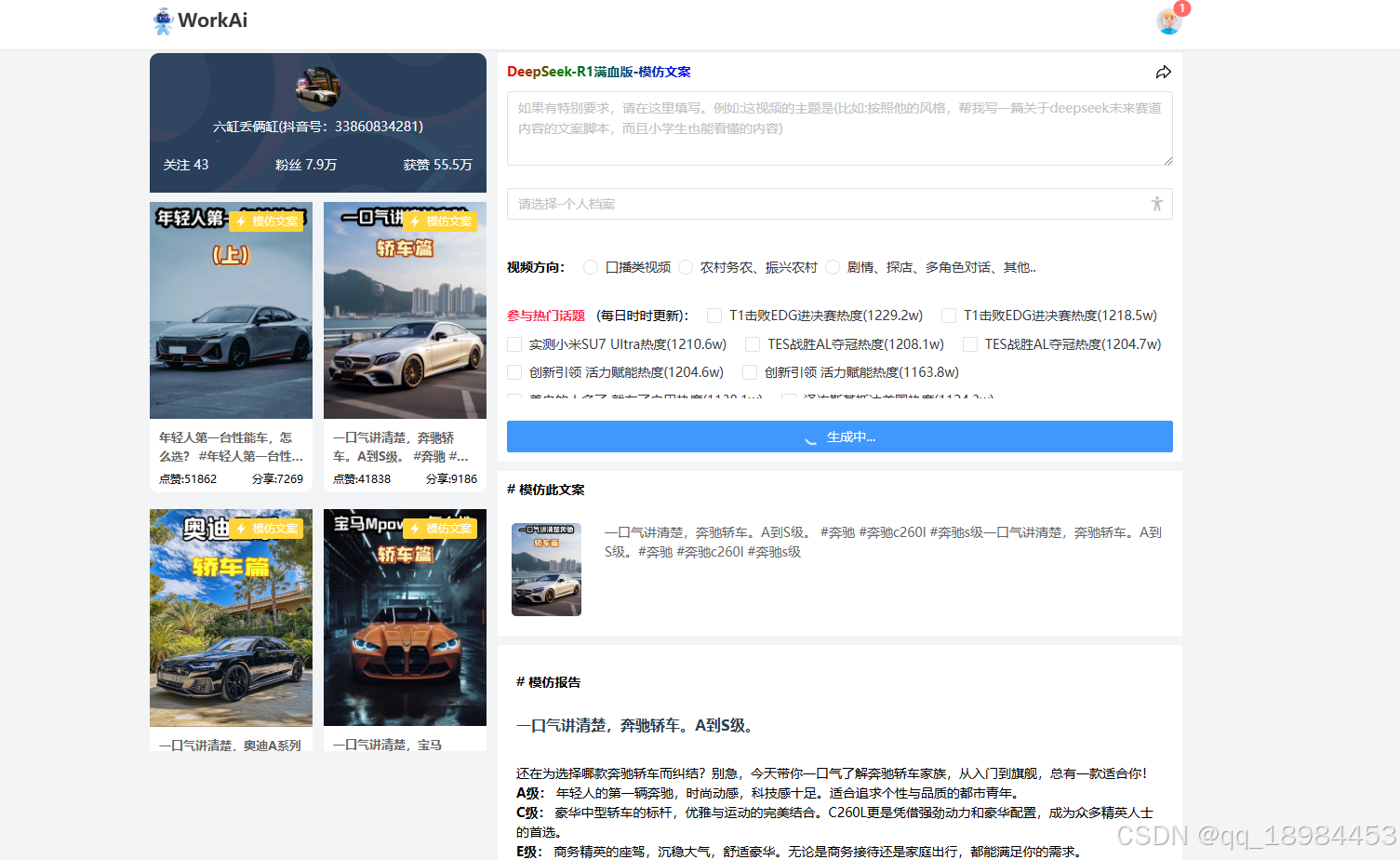Click the person icon in the profile selector

[1156, 204]
